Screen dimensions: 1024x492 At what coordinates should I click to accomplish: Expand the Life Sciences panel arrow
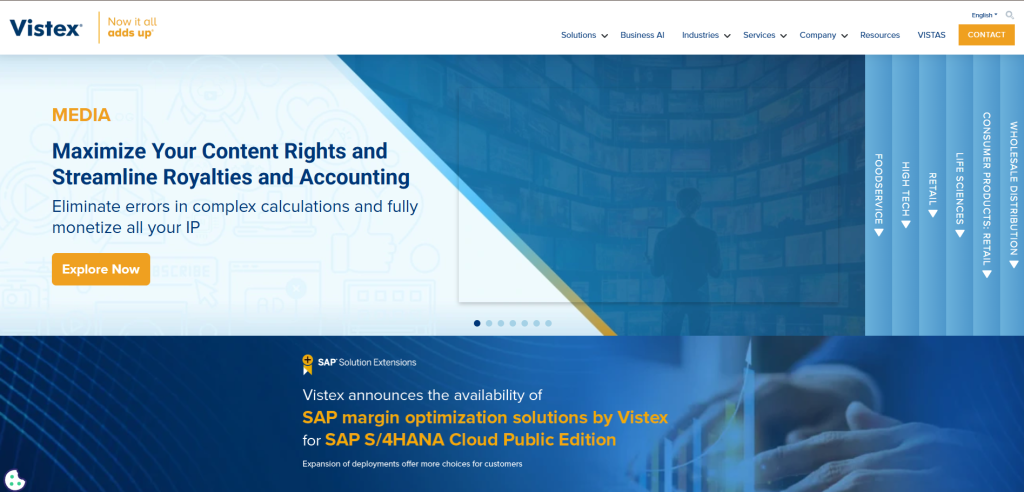coord(959,233)
